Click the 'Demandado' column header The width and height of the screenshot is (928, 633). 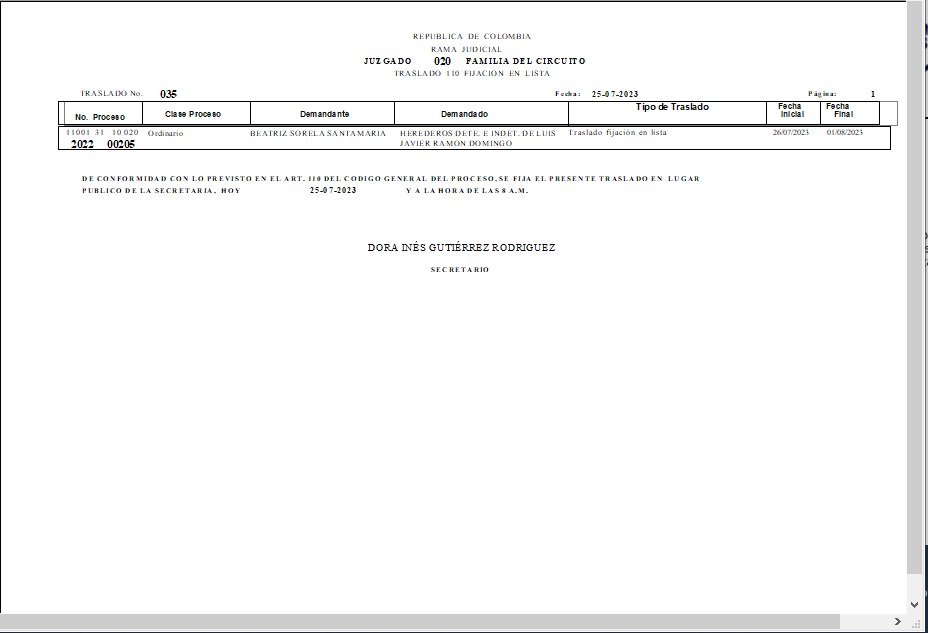464,114
